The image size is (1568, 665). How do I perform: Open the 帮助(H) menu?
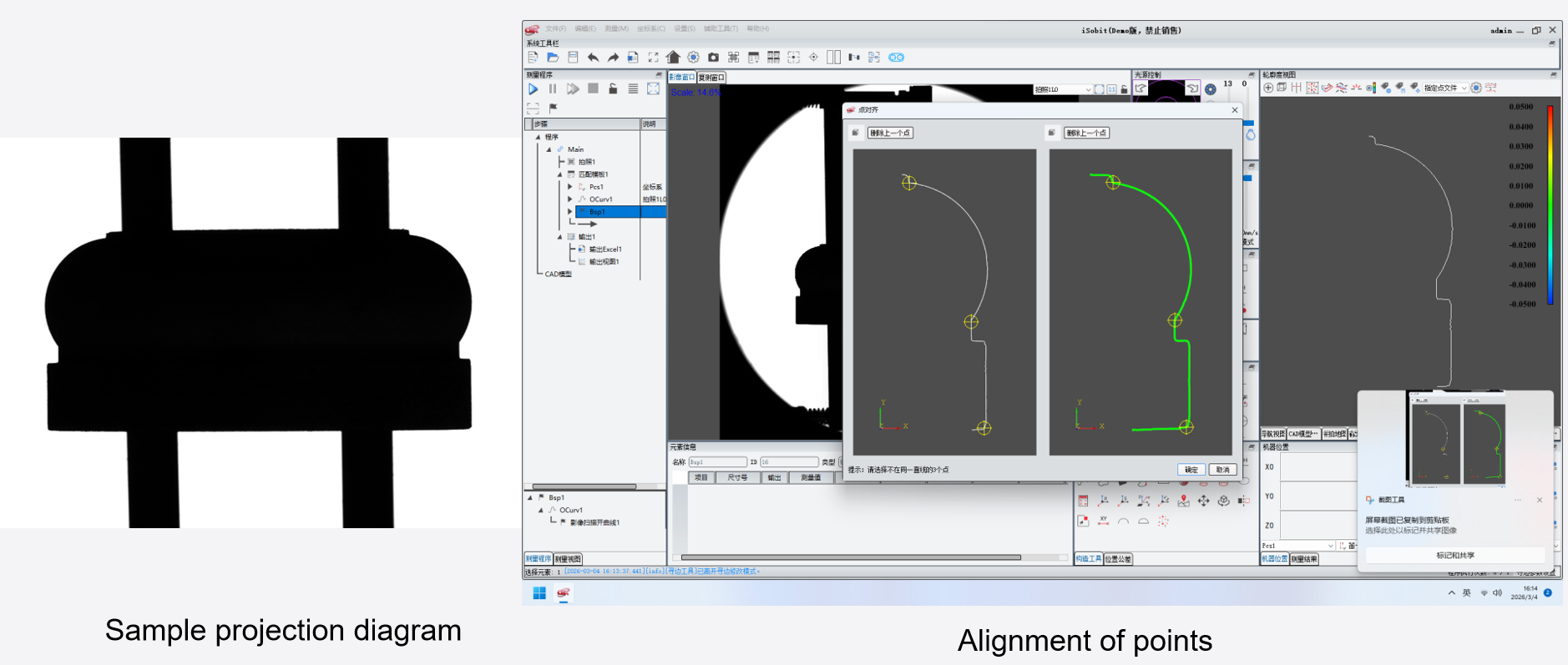pos(757,29)
